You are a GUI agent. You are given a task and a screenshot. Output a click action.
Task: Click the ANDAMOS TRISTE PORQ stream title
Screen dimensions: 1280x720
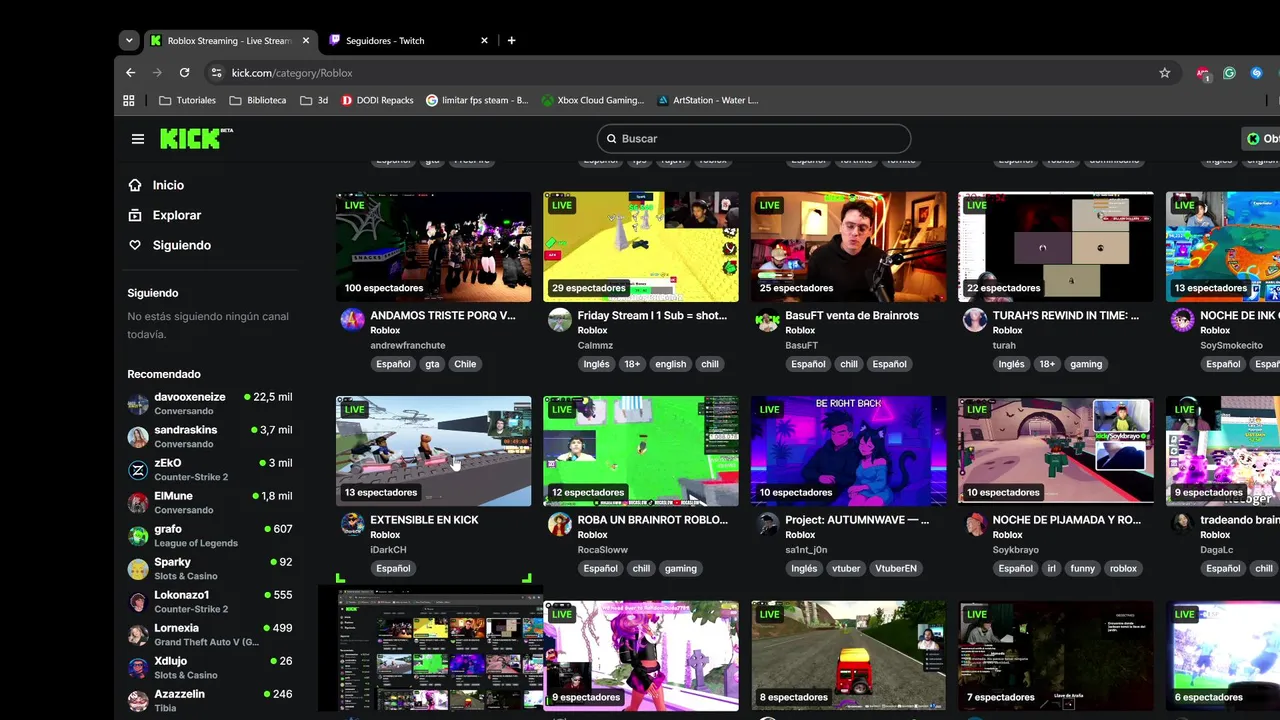click(x=443, y=315)
